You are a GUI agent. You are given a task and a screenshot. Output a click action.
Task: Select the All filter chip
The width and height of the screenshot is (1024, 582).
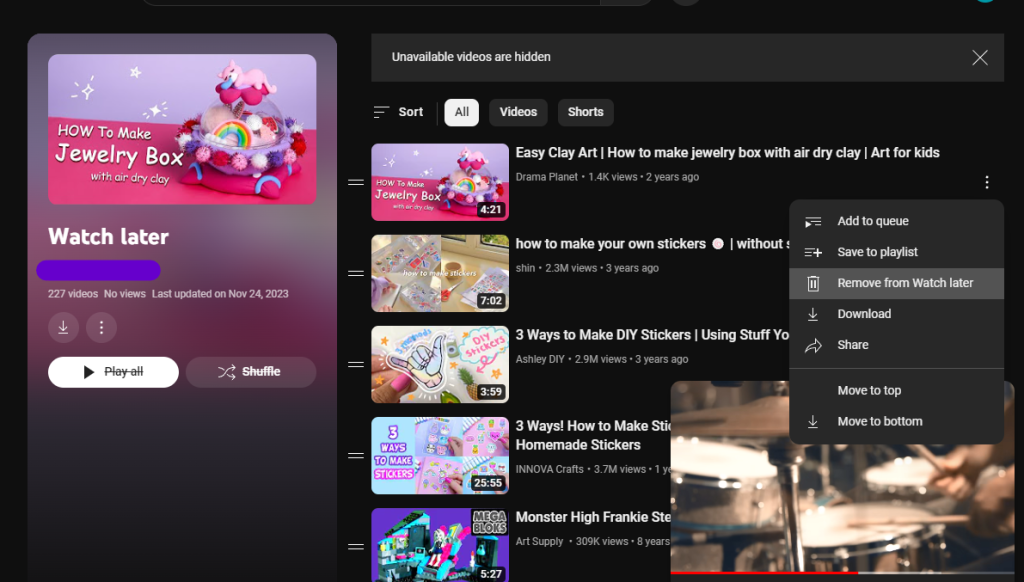462,112
